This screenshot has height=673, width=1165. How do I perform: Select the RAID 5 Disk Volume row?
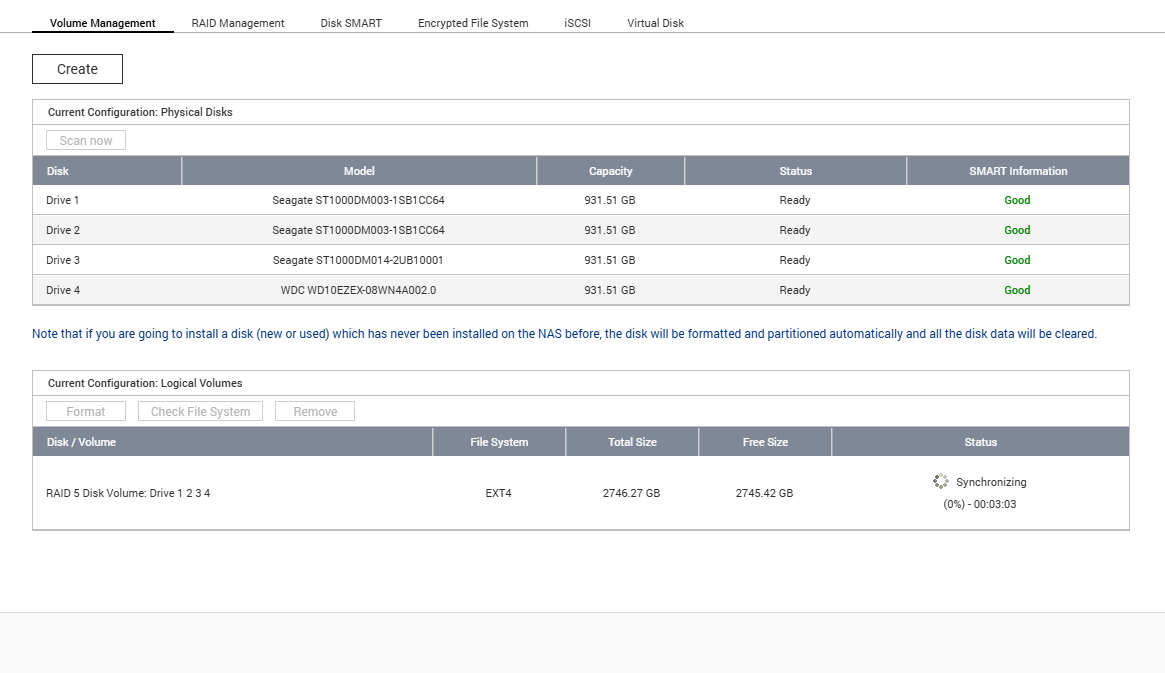[581, 492]
